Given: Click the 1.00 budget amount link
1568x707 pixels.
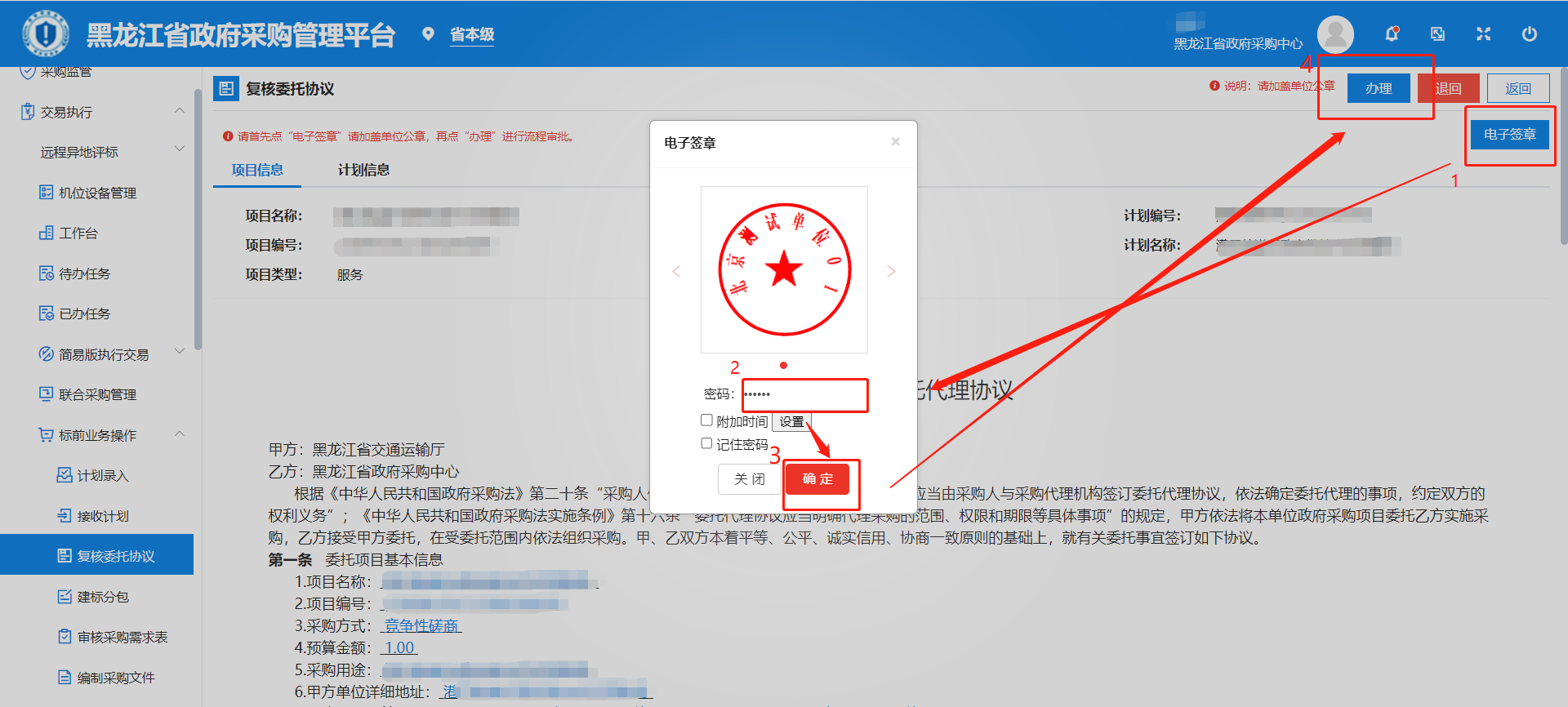Looking at the screenshot, I should pos(399,647).
